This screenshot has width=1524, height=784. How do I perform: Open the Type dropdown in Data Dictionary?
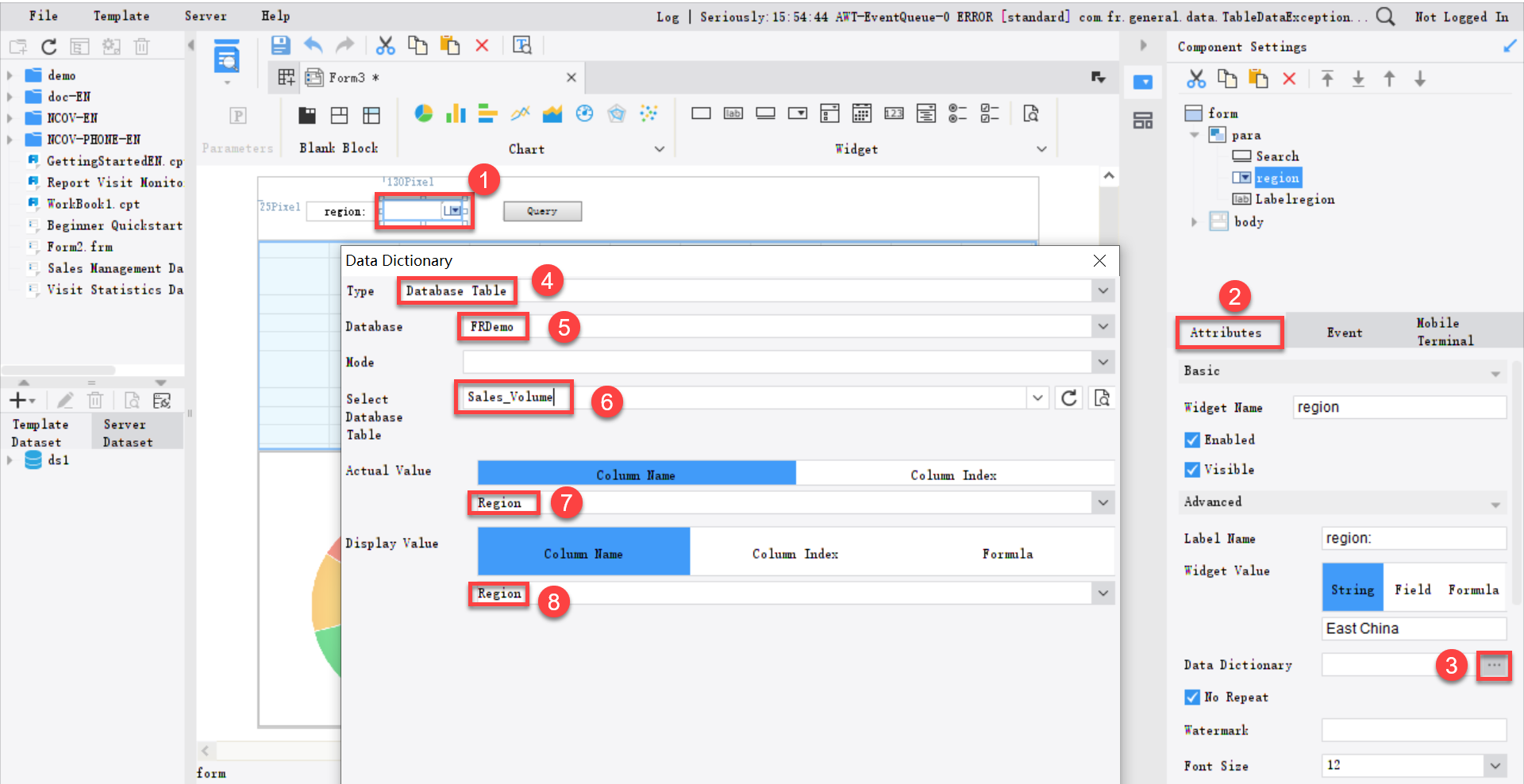coord(1103,290)
